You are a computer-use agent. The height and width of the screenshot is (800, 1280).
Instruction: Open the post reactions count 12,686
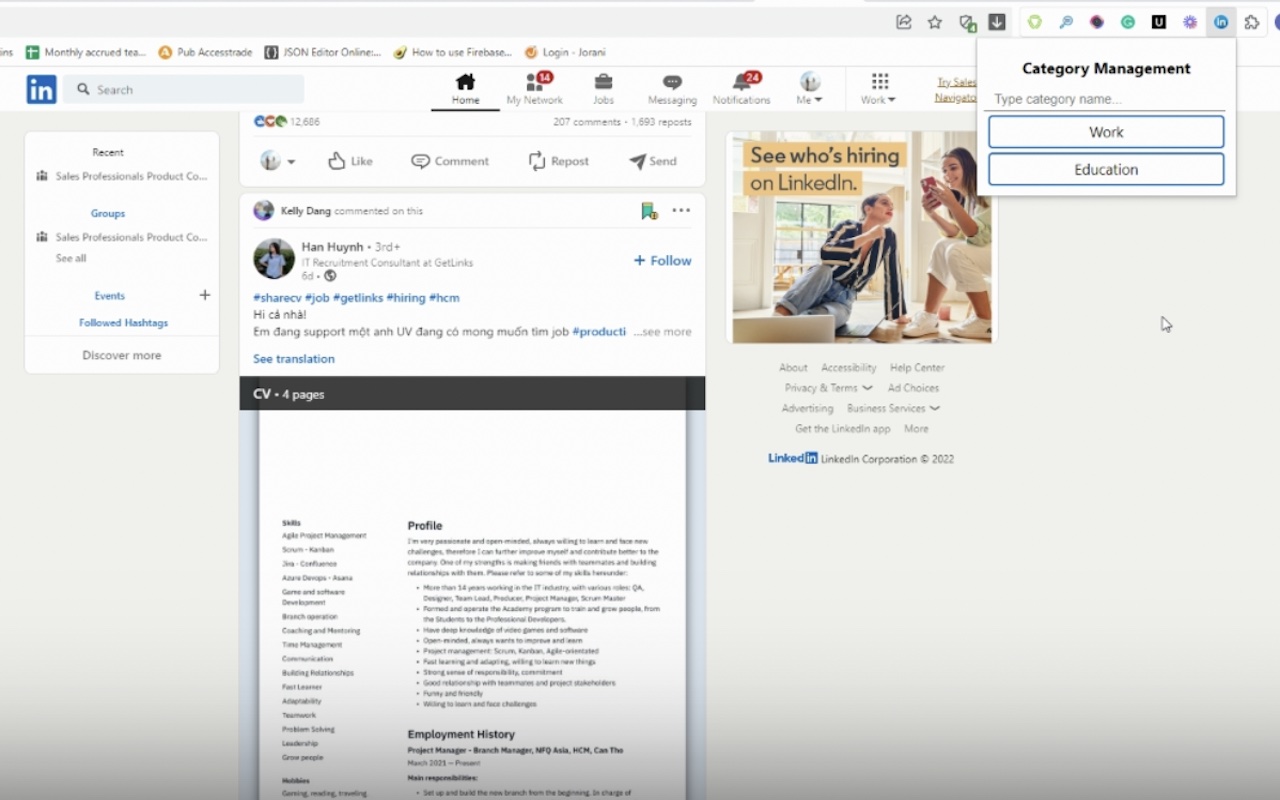(x=287, y=122)
